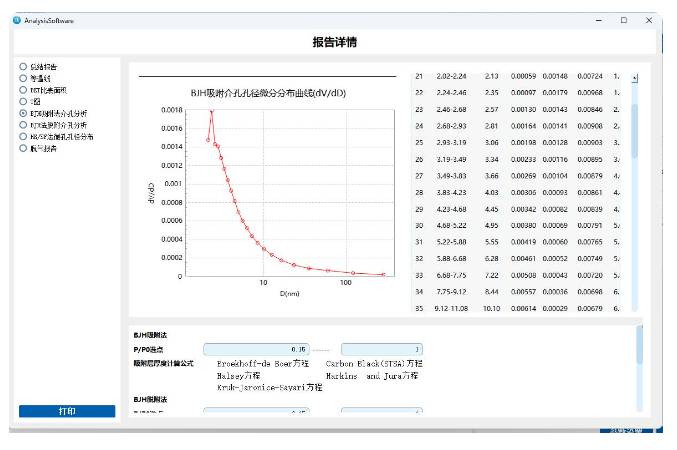Choose the Carbon Black(STSA)方程 option
Image resolution: width=677 pixels, height=450 pixels.
[x=374, y=364]
